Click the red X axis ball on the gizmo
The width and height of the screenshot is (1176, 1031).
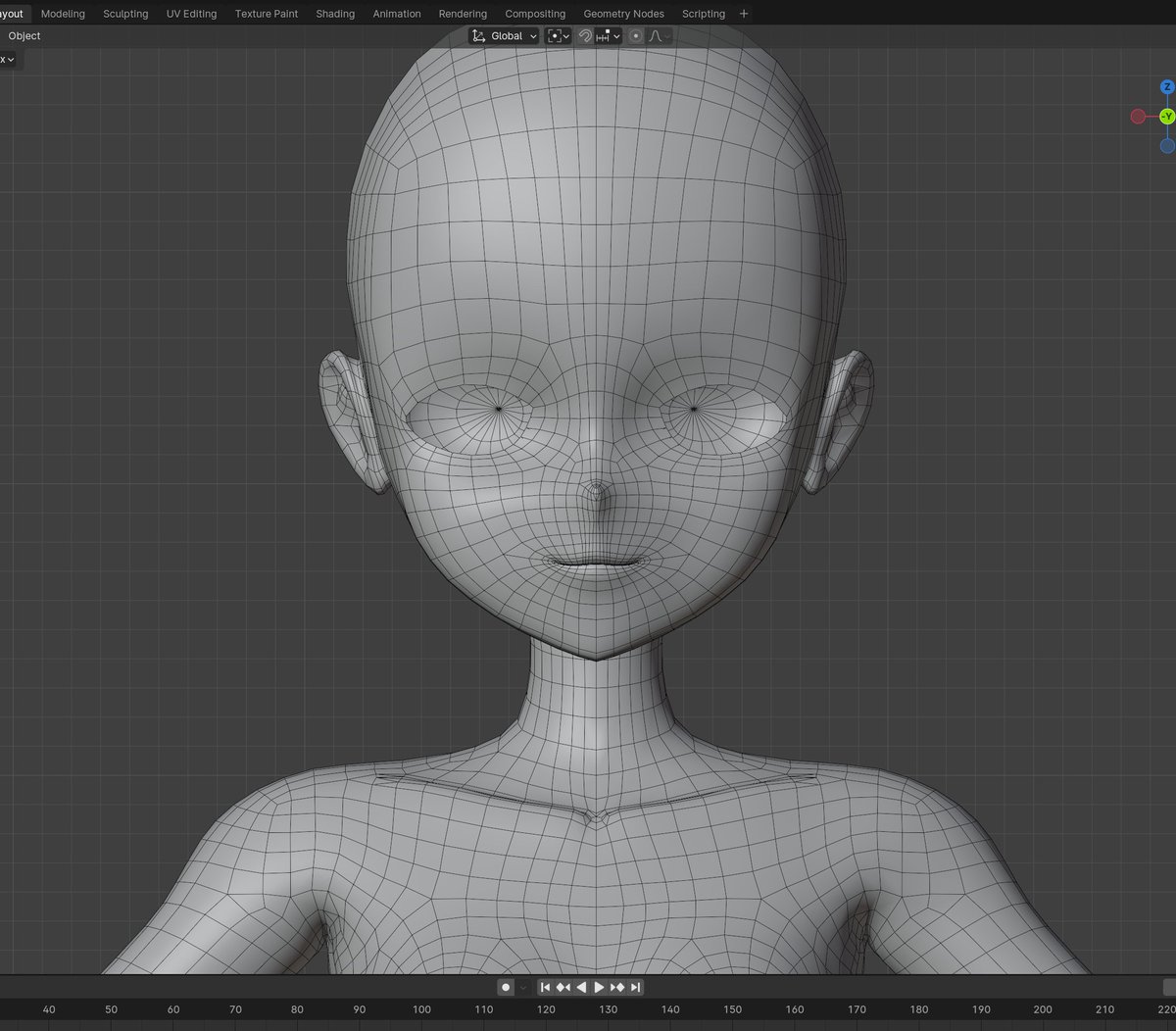[1138, 116]
